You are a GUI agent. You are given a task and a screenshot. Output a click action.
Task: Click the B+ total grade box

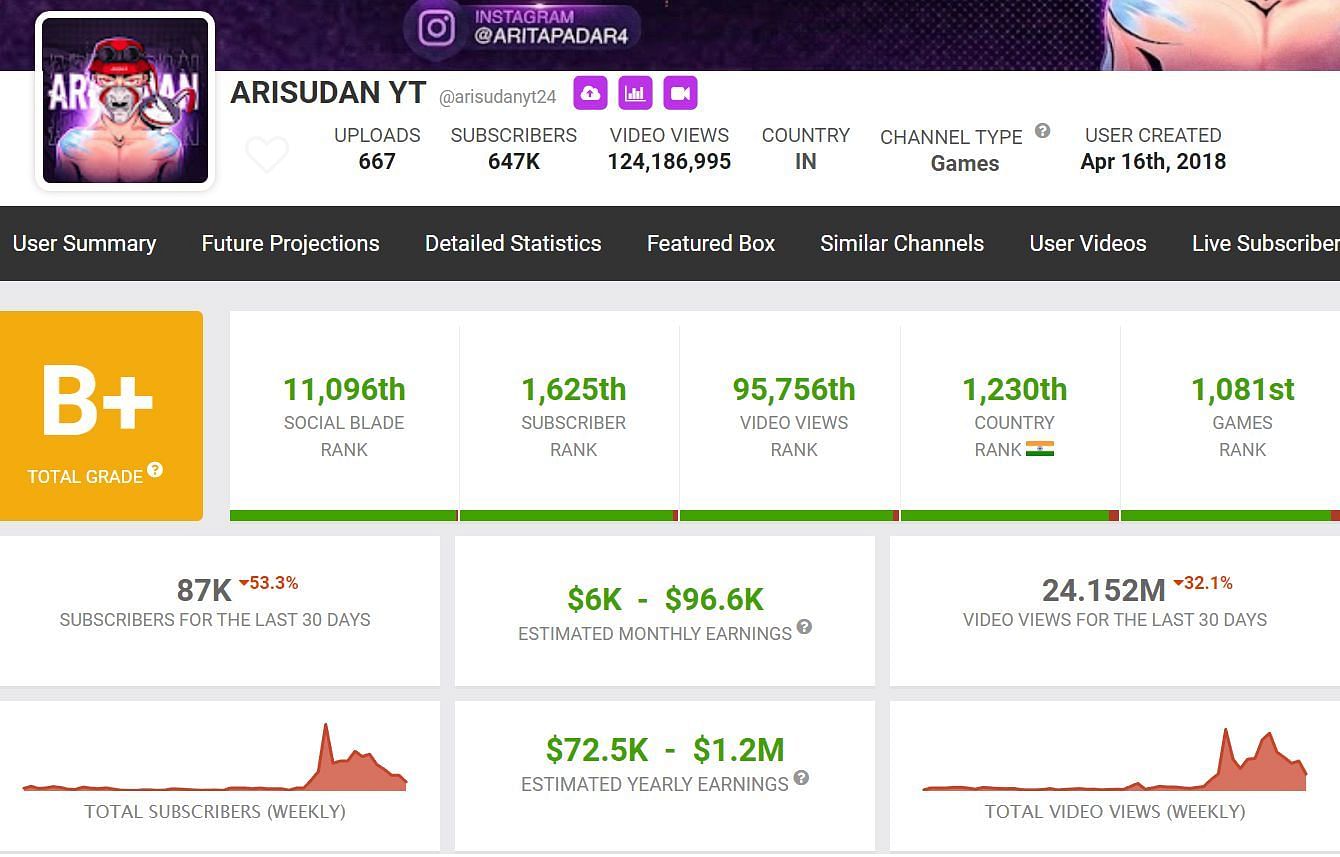[100, 416]
